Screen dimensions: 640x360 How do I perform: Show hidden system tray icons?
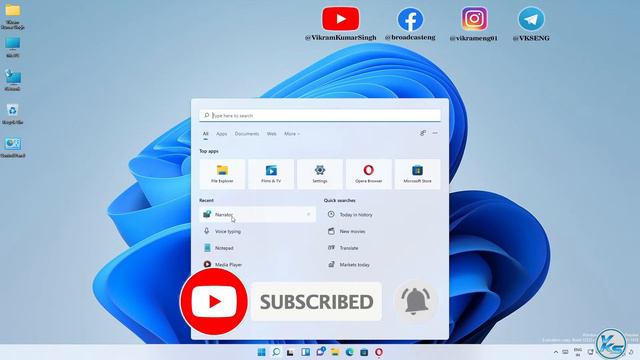click(x=556, y=352)
